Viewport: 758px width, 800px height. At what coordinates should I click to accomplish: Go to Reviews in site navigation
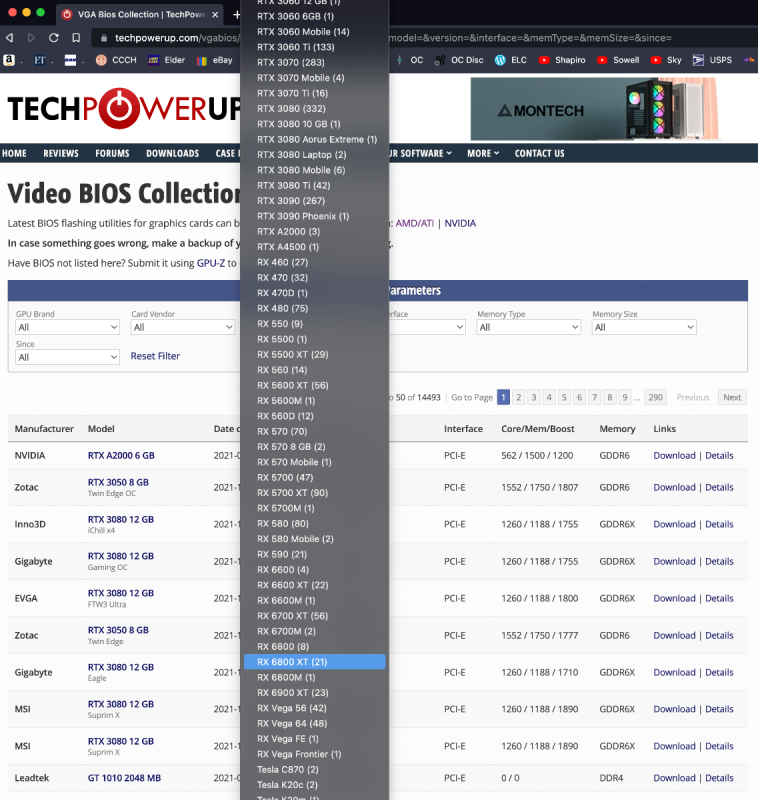[61, 153]
